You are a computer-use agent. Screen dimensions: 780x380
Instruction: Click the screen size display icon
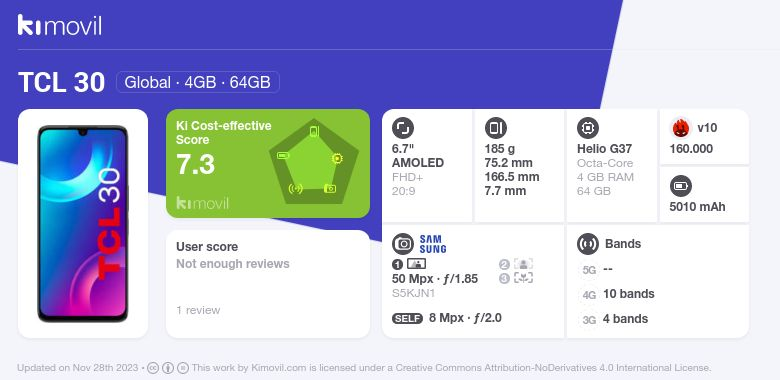[403, 128]
